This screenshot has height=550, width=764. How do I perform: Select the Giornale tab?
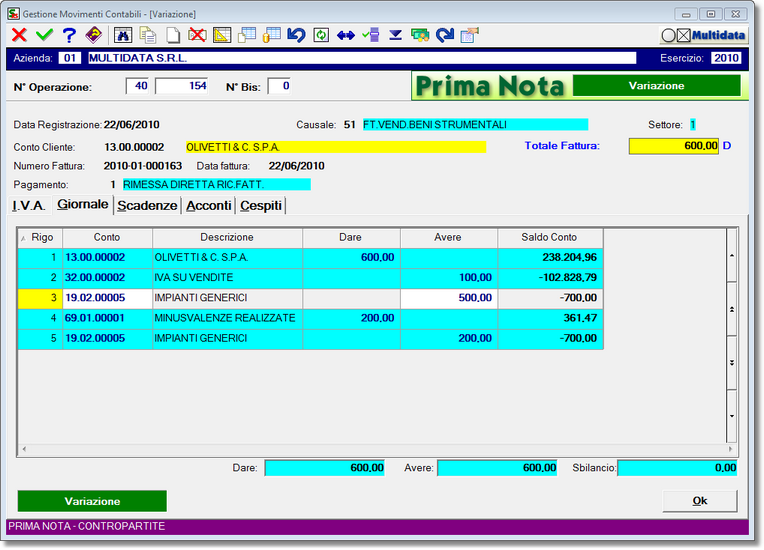(82, 204)
